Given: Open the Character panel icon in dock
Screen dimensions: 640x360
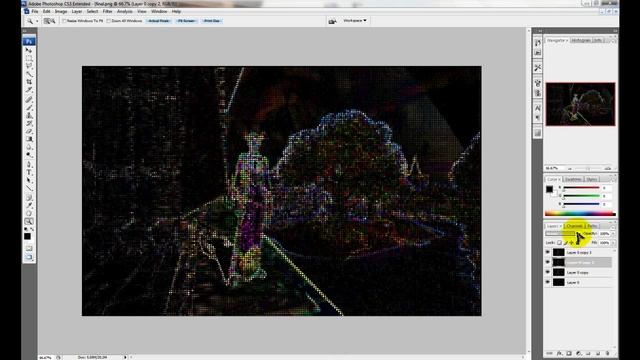Looking at the screenshot, I should (x=538, y=108).
